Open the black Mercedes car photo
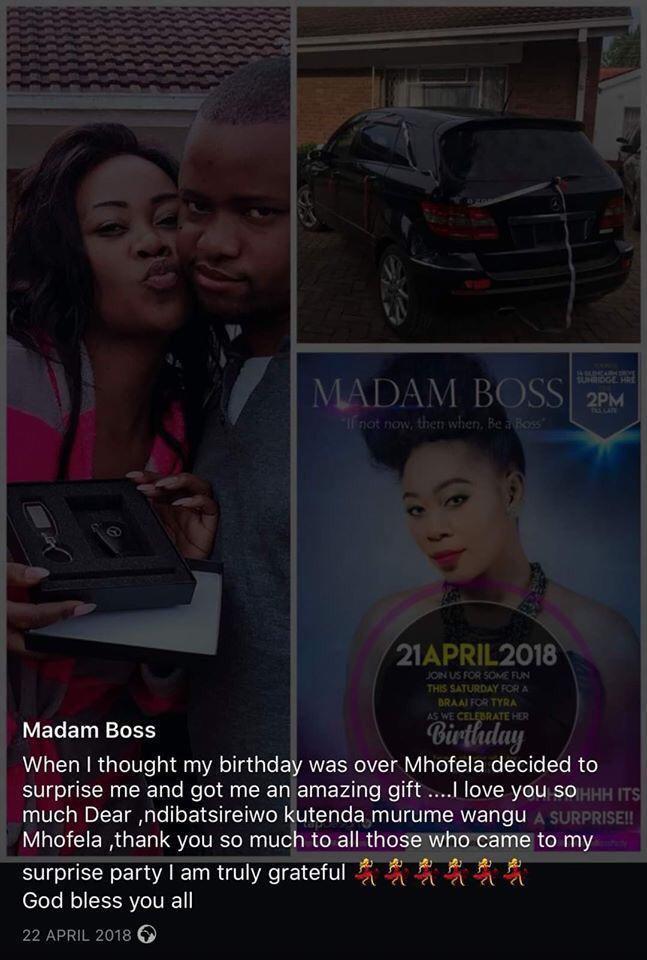This screenshot has width=647, height=960. pyautogui.click(x=468, y=174)
